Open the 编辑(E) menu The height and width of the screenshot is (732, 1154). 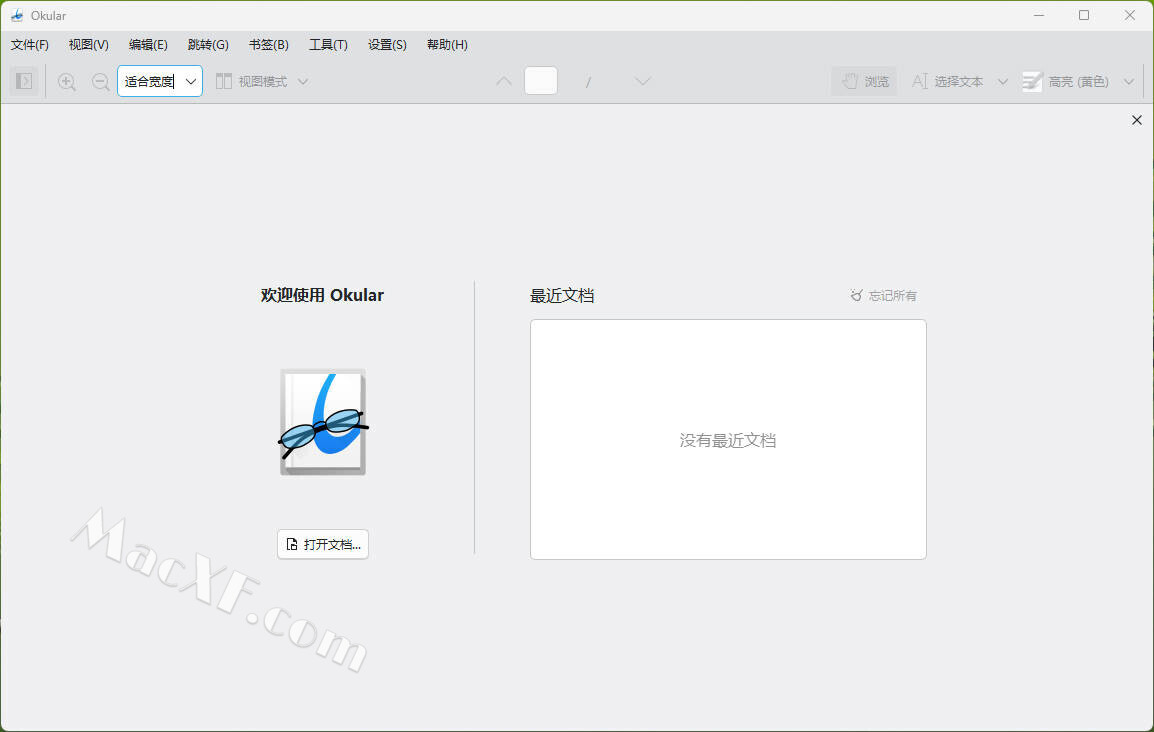(148, 45)
